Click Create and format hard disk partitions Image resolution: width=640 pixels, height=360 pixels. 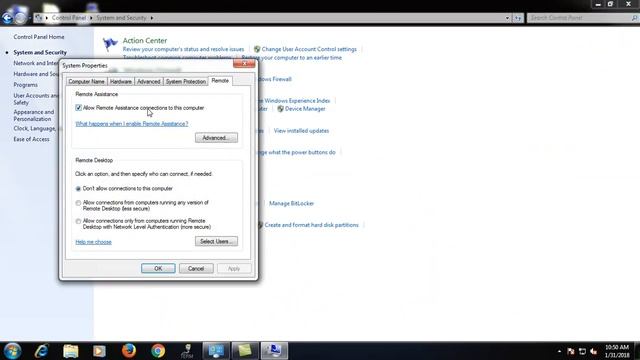(x=311, y=225)
